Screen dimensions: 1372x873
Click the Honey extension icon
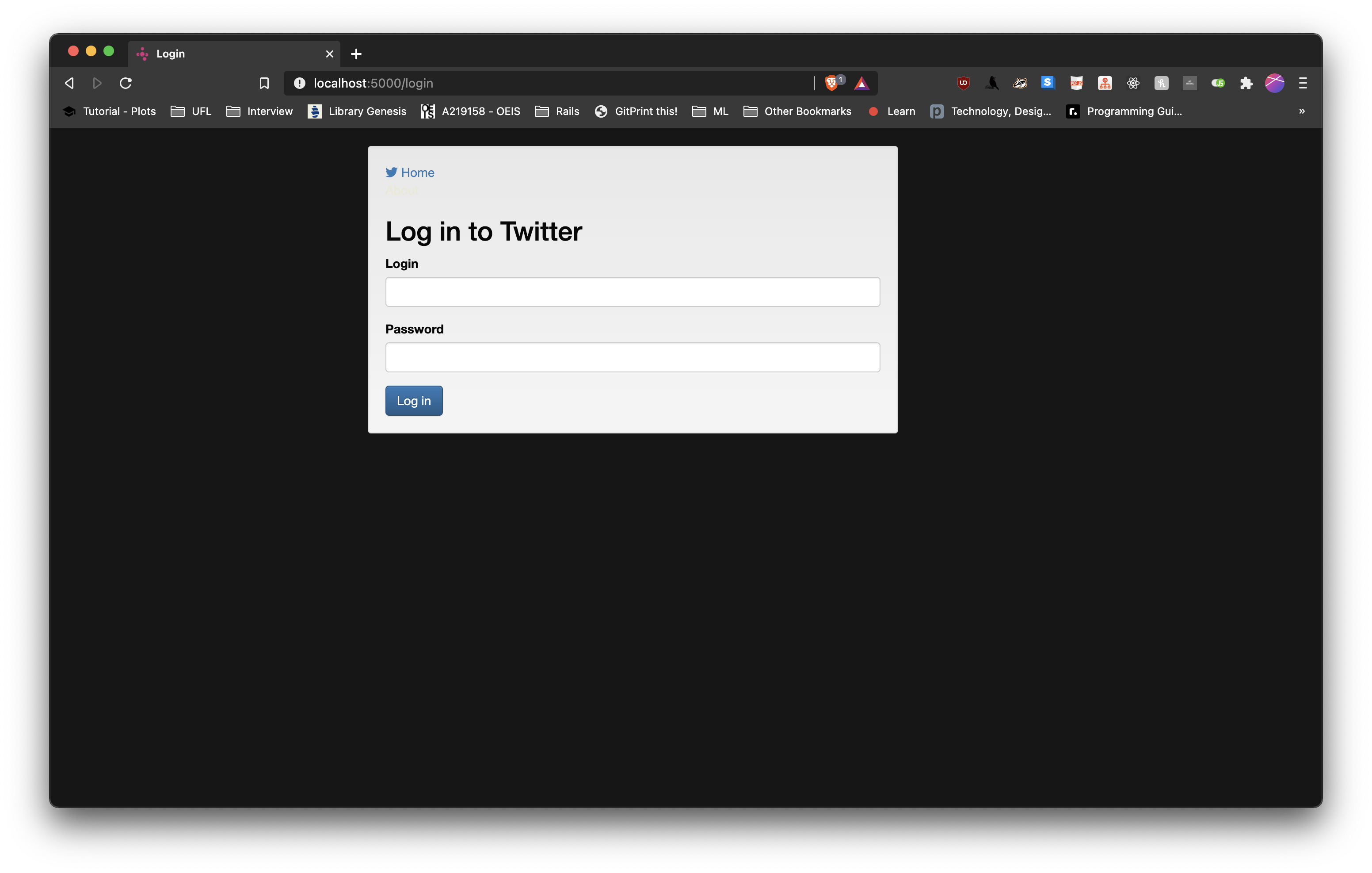1161,83
